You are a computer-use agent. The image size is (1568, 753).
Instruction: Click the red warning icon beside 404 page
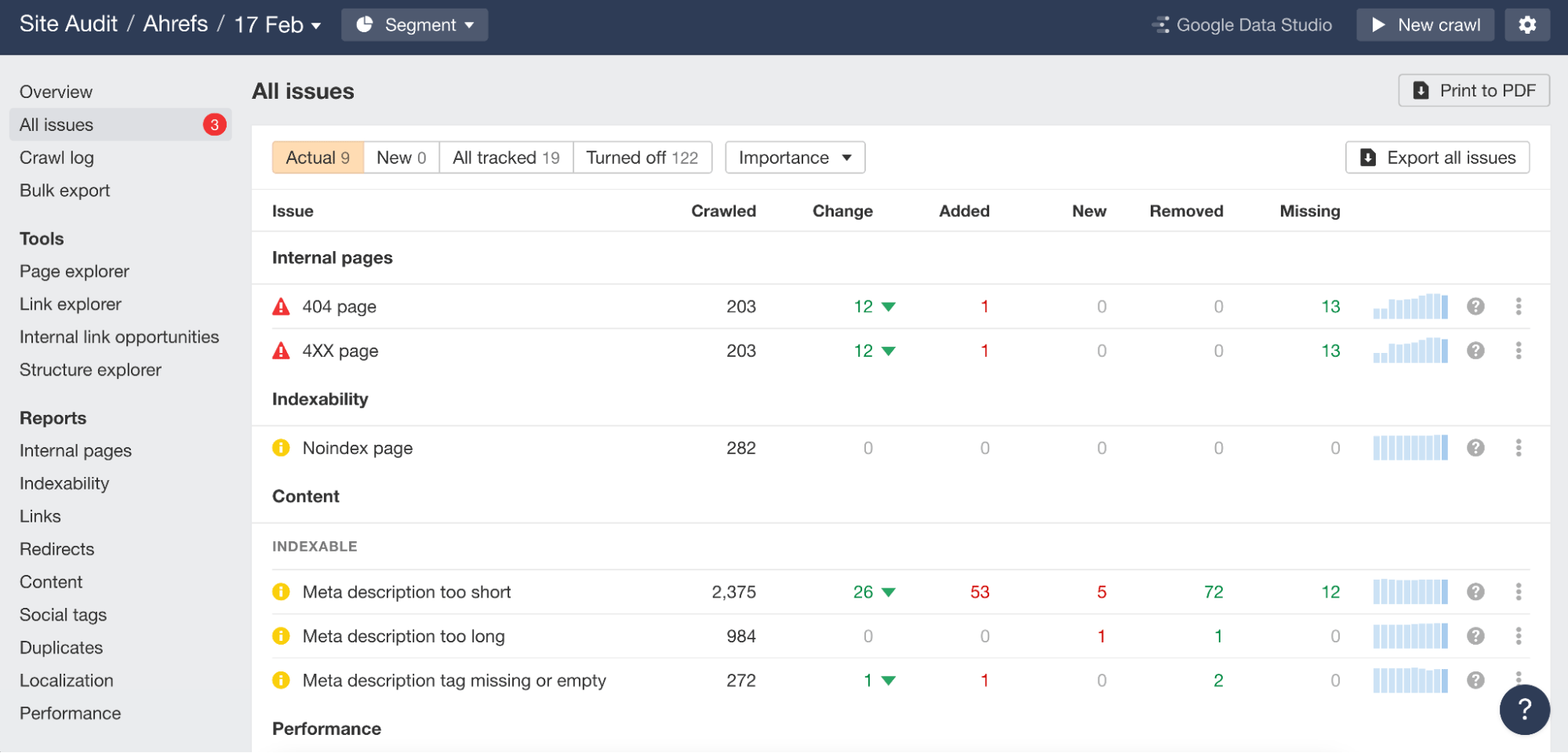(280, 307)
